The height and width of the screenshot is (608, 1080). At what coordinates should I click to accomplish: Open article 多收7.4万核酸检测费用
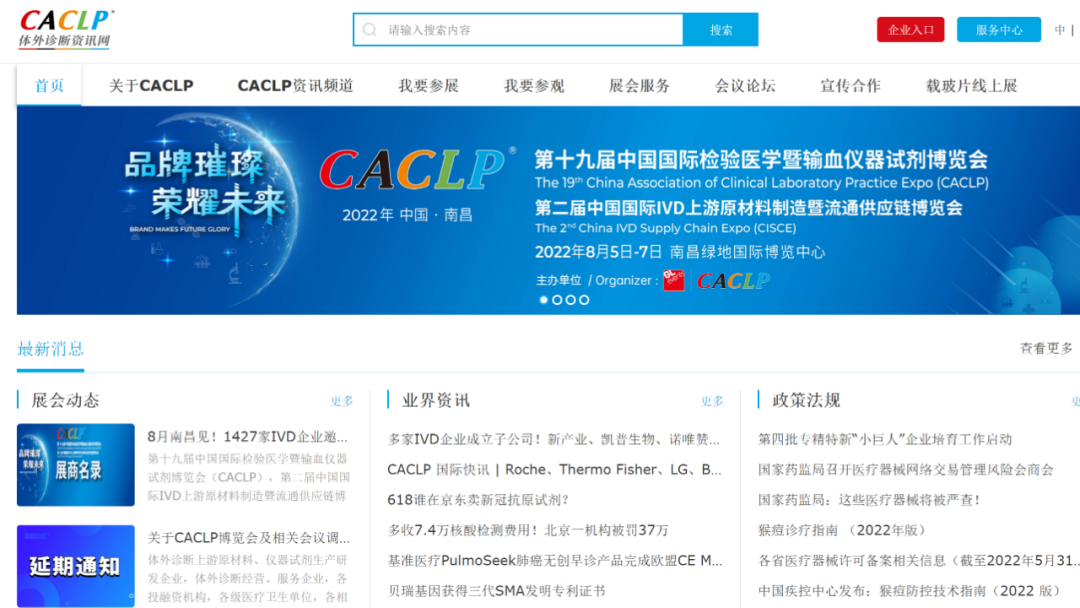tap(528, 530)
